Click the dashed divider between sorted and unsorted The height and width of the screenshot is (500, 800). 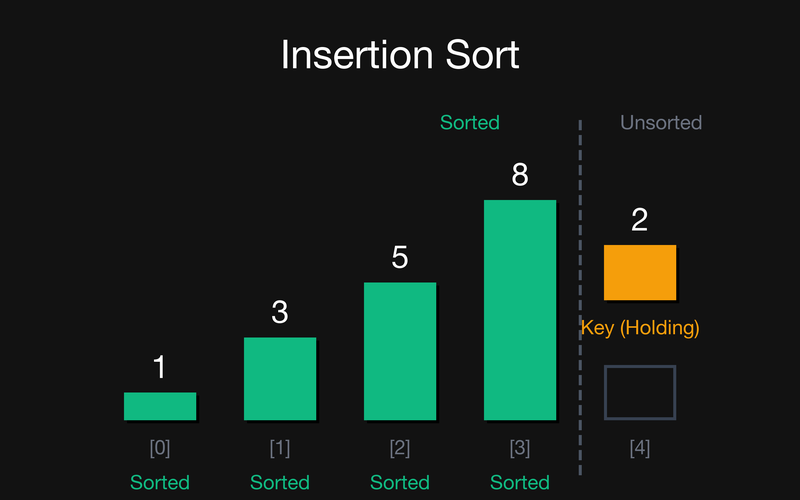tap(580, 297)
